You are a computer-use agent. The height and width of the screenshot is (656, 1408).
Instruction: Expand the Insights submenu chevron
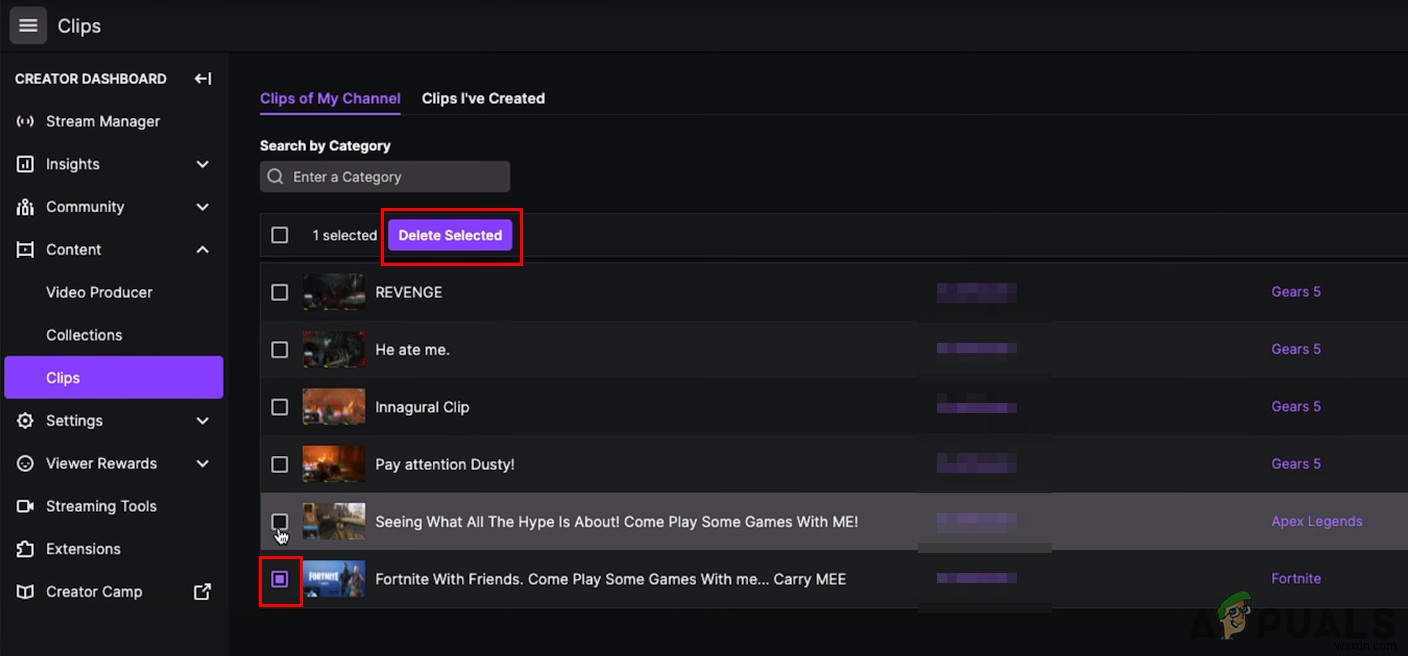(202, 164)
